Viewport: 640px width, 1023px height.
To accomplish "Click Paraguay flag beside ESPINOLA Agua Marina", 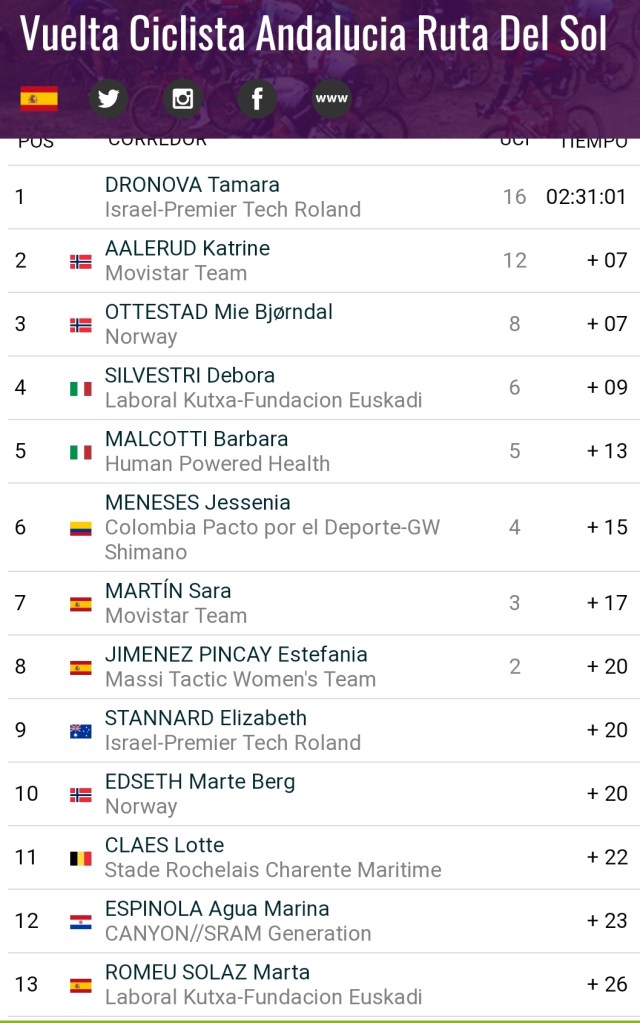I will click(80, 921).
